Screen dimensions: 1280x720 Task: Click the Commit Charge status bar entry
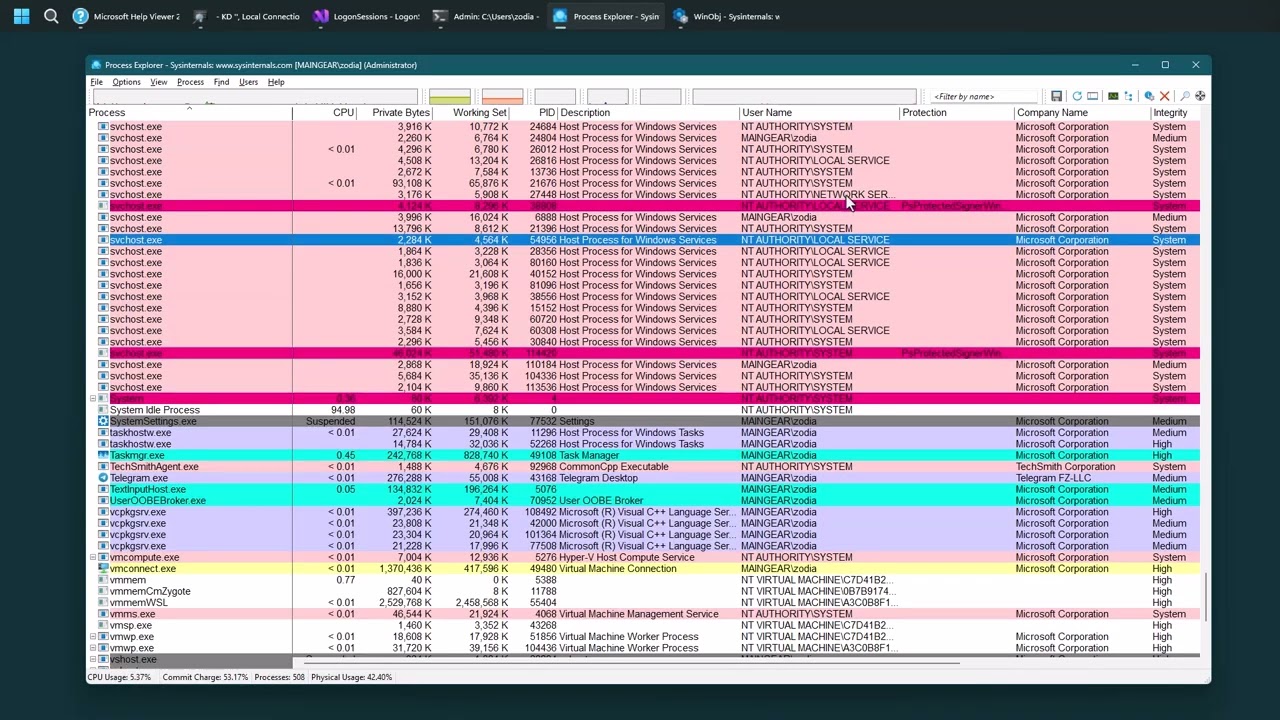pos(205,677)
